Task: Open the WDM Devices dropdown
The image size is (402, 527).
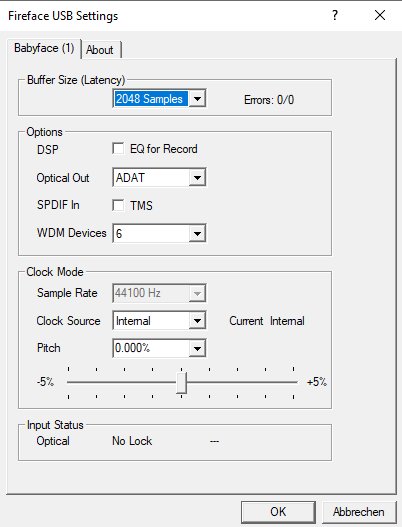Action: tap(197, 234)
